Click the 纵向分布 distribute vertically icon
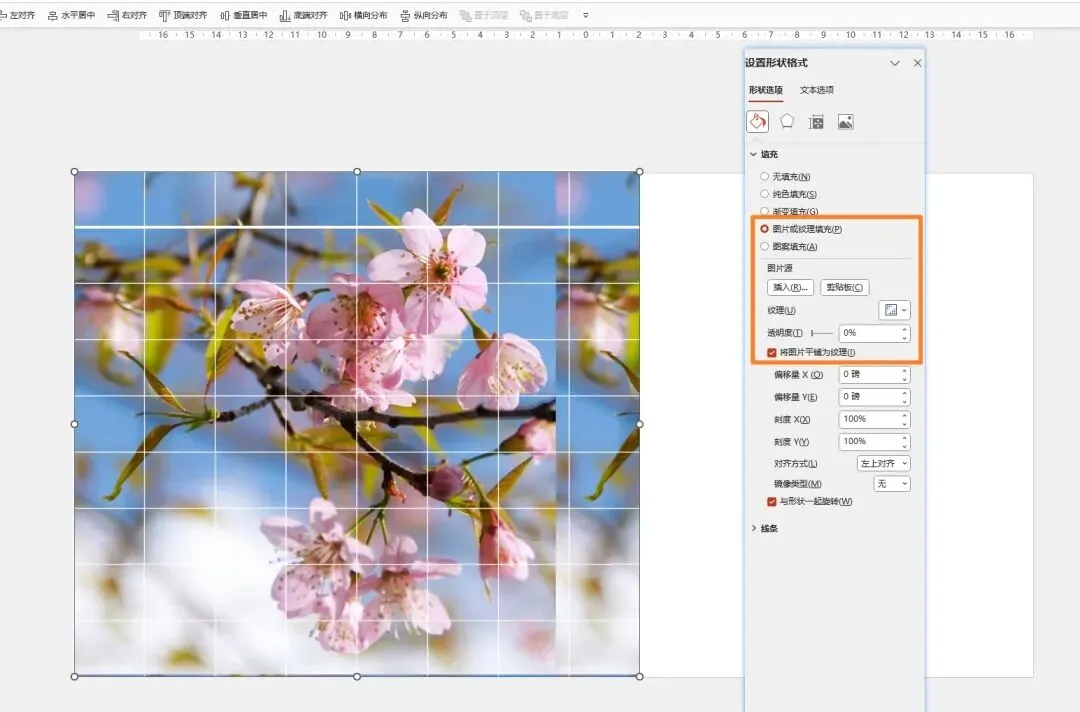1080x712 pixels. click(x=405, y=15)
